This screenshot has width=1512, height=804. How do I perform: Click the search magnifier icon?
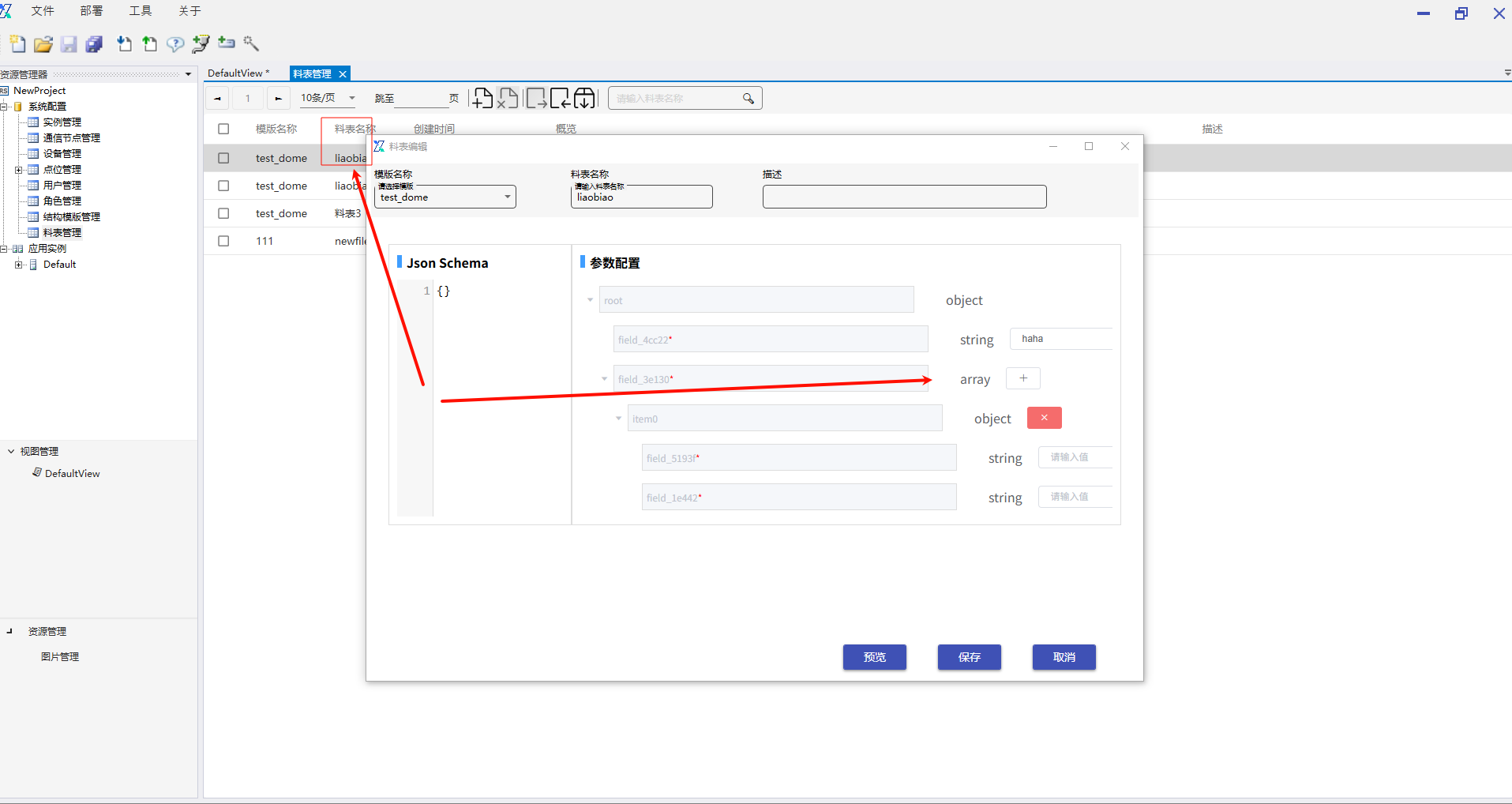pos(748,99)
